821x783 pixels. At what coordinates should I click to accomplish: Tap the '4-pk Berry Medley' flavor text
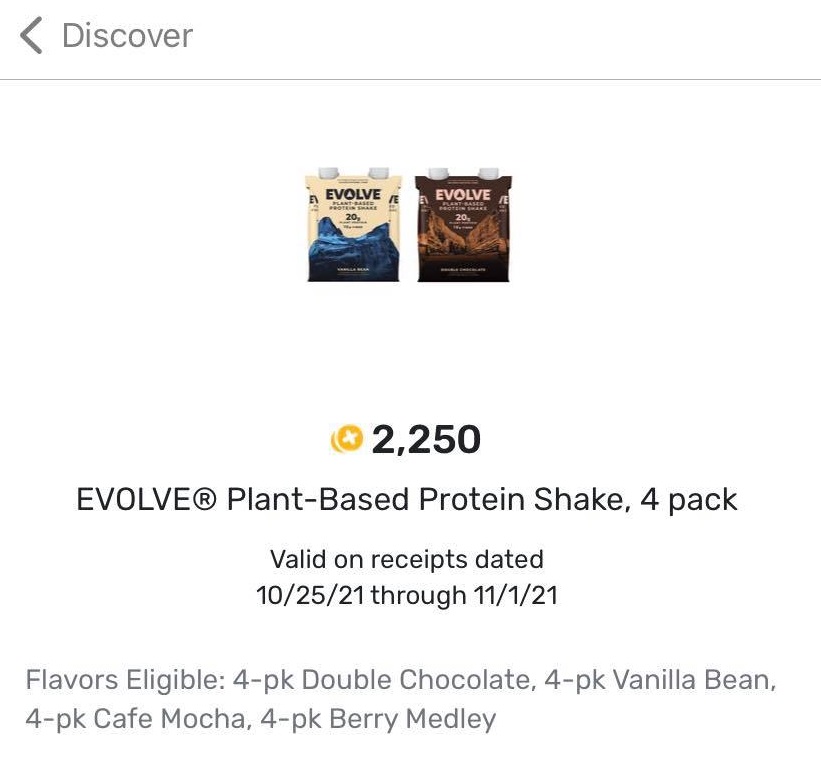378,719
